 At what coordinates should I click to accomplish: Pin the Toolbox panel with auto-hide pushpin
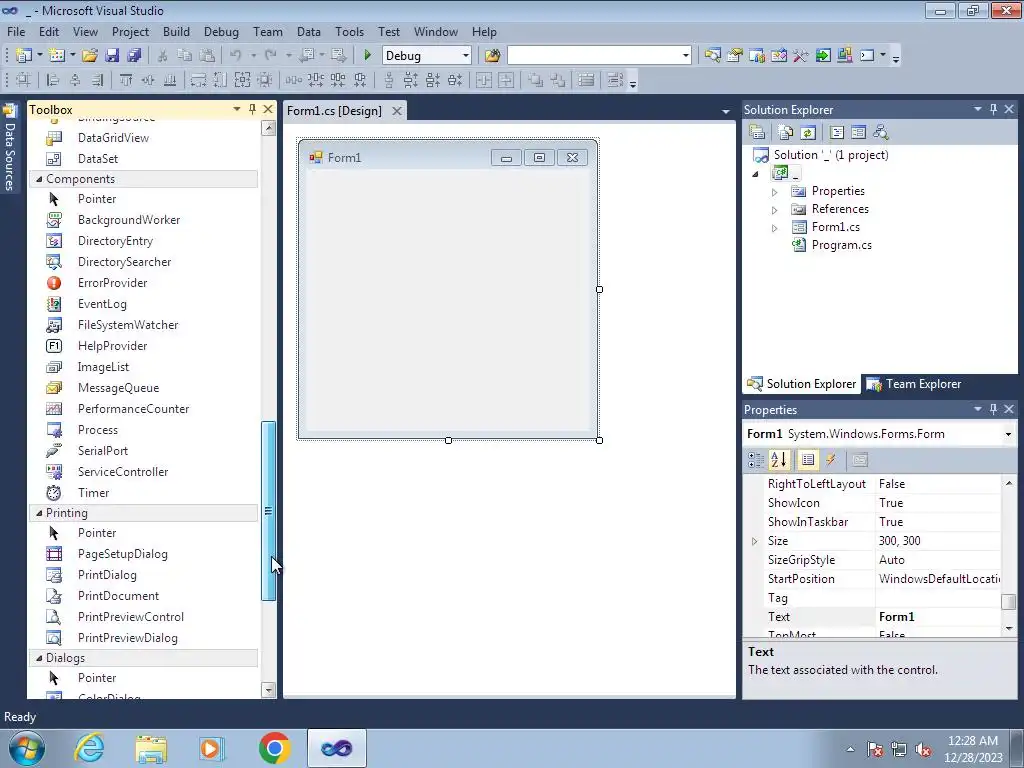[252, 110]
